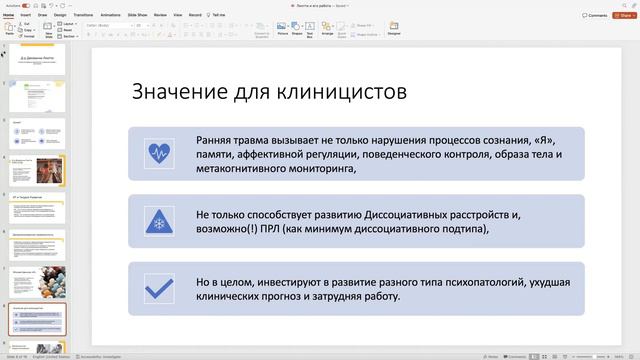Screen dimensions: 640x360
Task: Click the Reset slide button
Action: (x=65, y=30)
